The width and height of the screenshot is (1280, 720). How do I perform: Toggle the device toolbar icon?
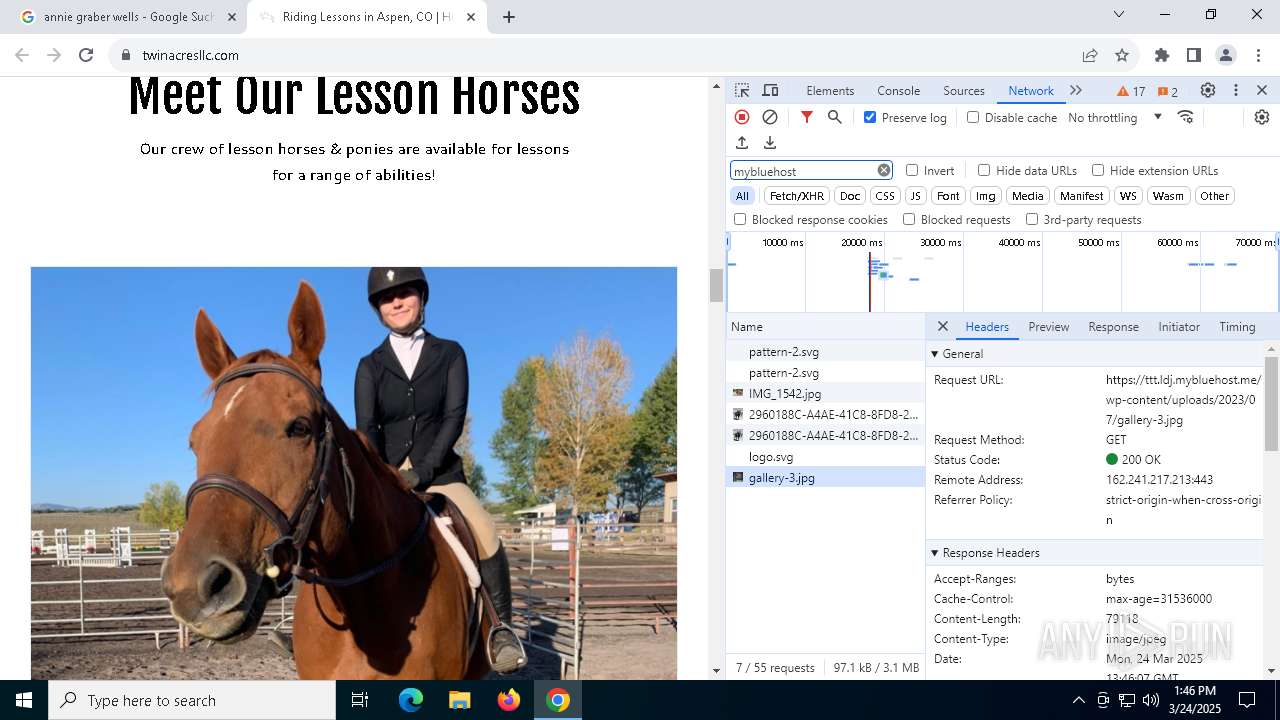770,91
